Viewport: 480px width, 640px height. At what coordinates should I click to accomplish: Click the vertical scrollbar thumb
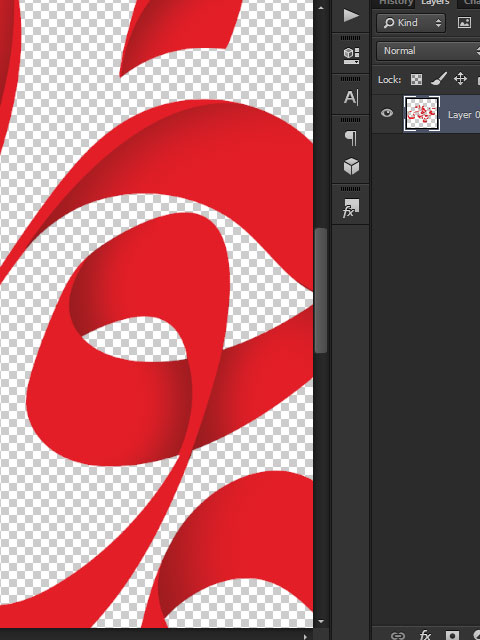click(321, 290)
